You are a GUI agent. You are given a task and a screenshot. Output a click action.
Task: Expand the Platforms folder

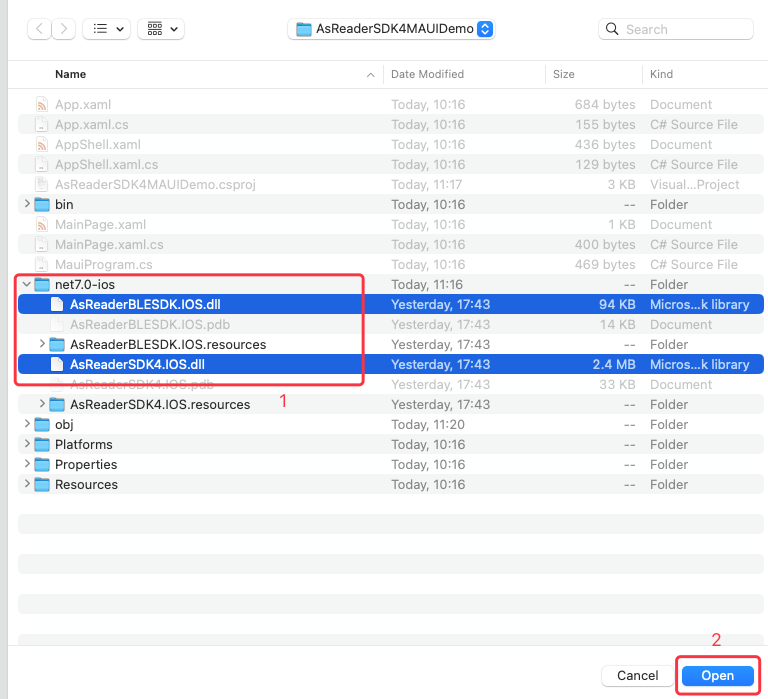(x=26, y=445)
